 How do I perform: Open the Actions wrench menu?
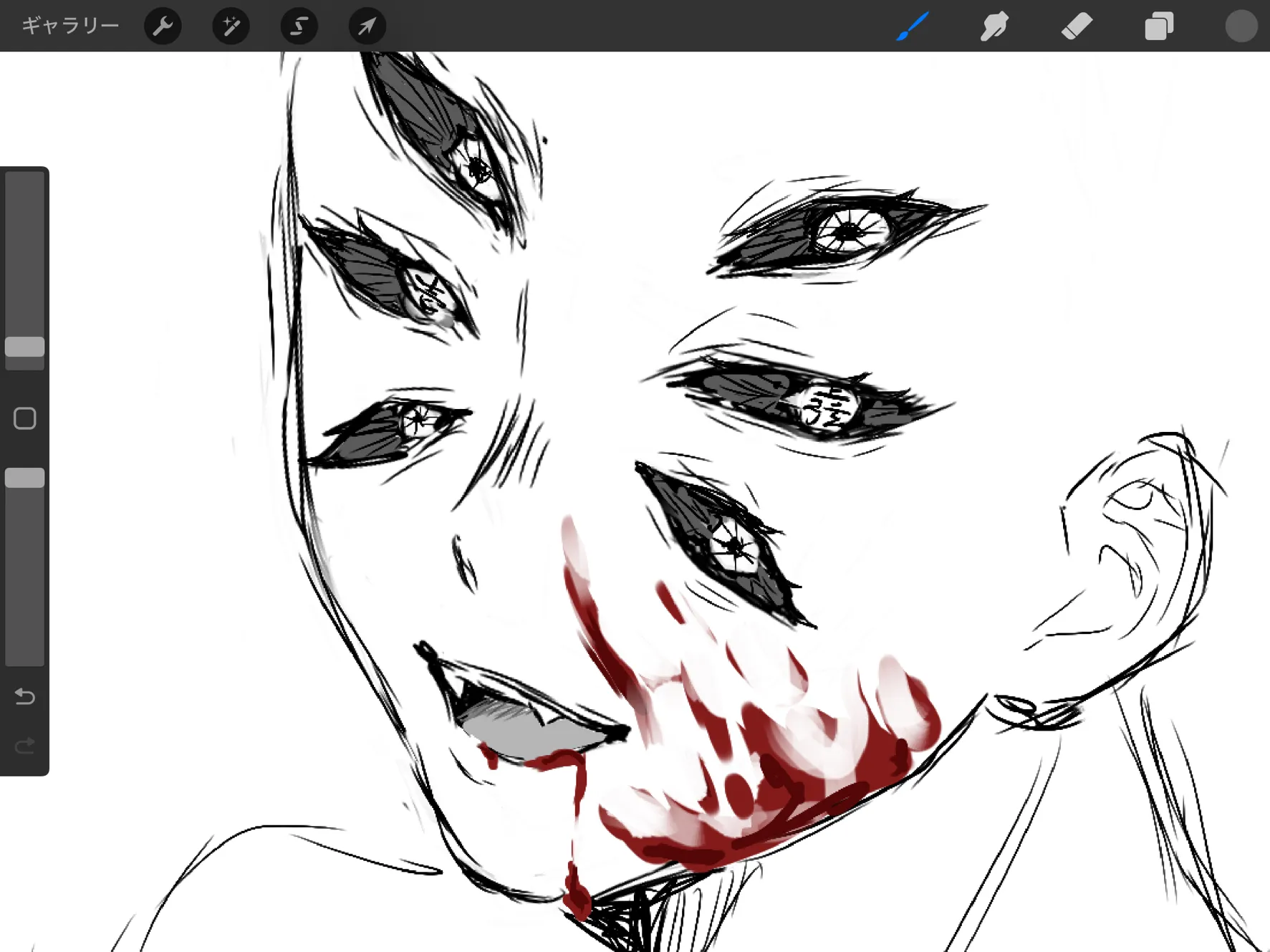(163, 26)
